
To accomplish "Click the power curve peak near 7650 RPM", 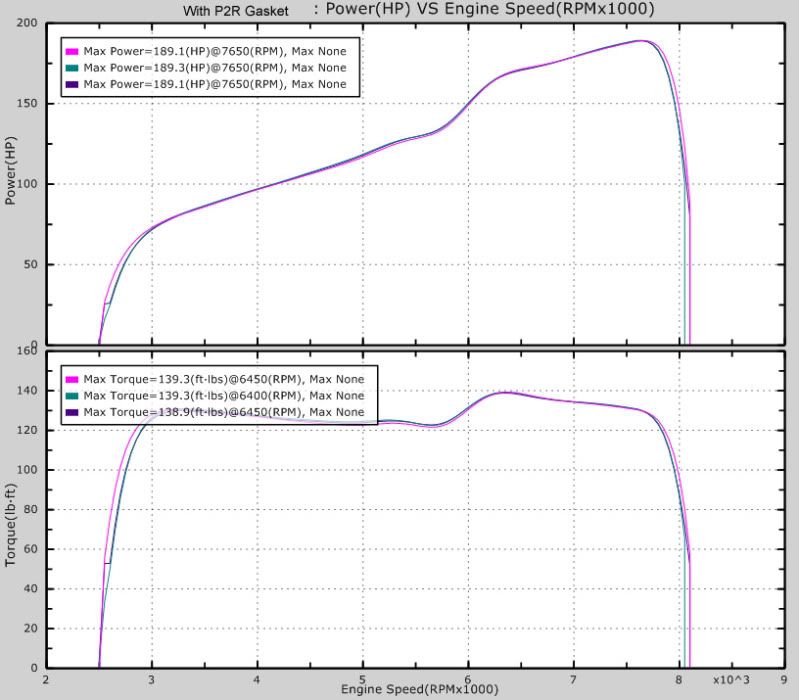I will point(641,41).
